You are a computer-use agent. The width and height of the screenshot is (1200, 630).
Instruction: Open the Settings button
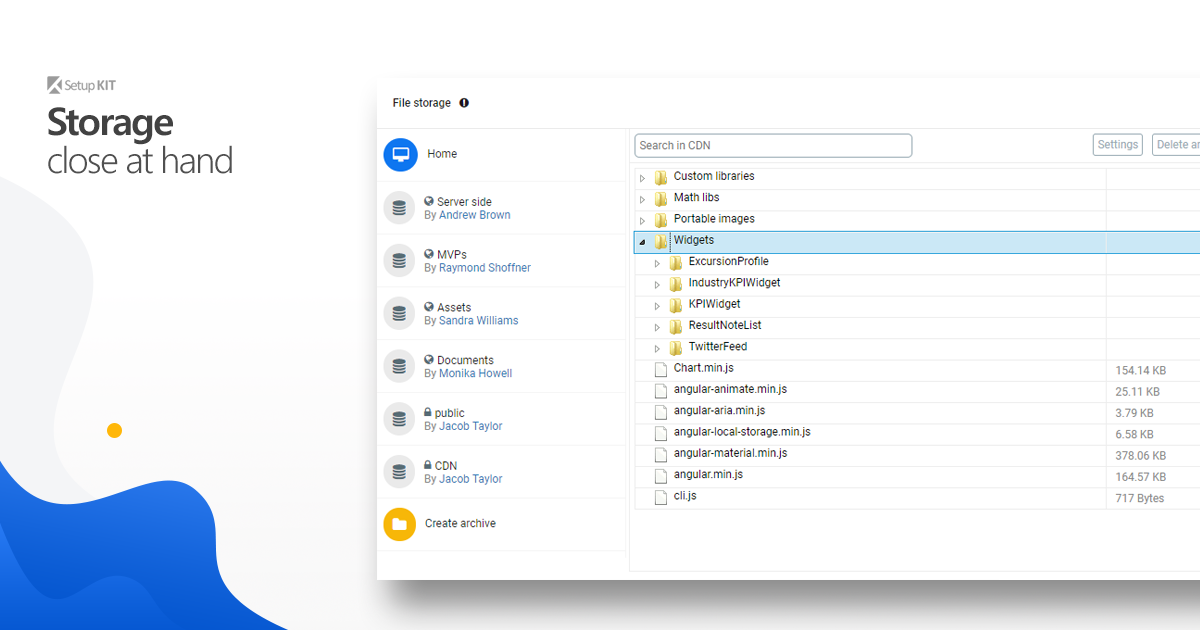pos(1118,145)
